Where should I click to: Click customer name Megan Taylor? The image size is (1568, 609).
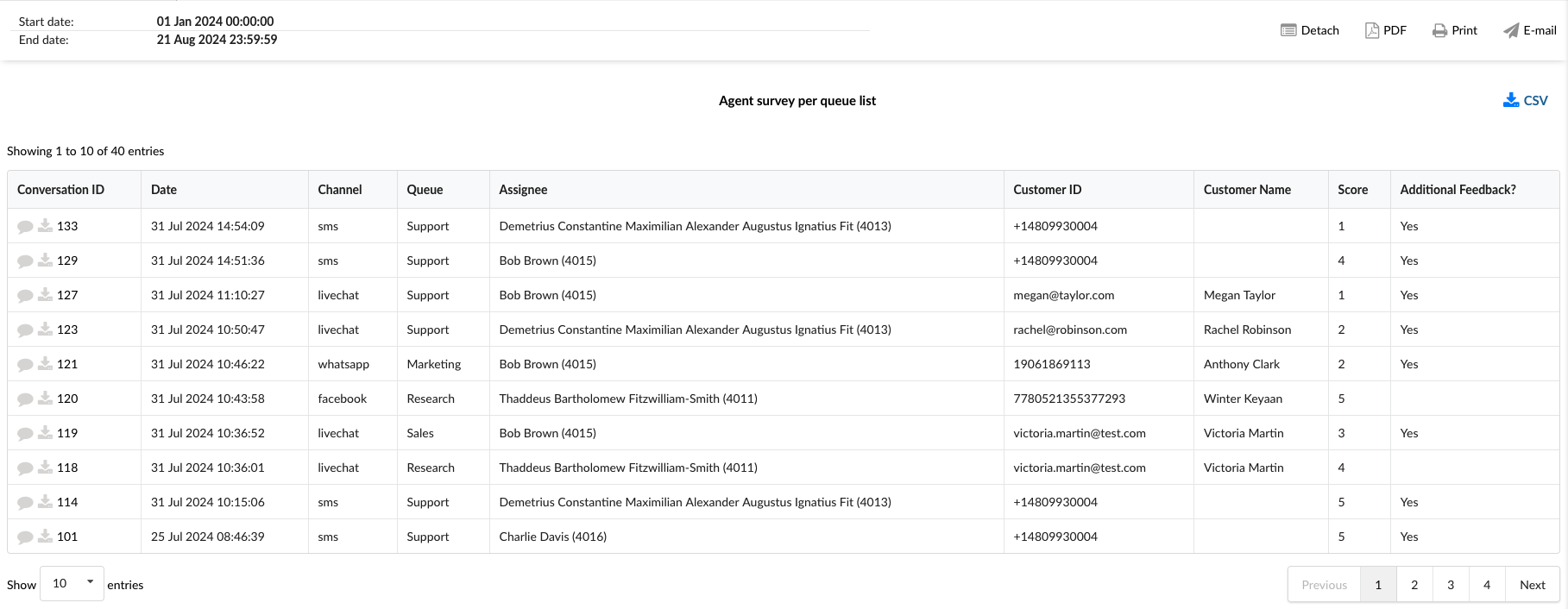1239,295
